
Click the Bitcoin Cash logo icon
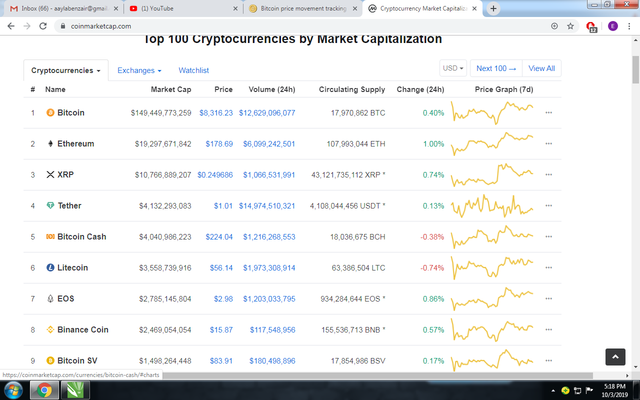pos(50,237)
